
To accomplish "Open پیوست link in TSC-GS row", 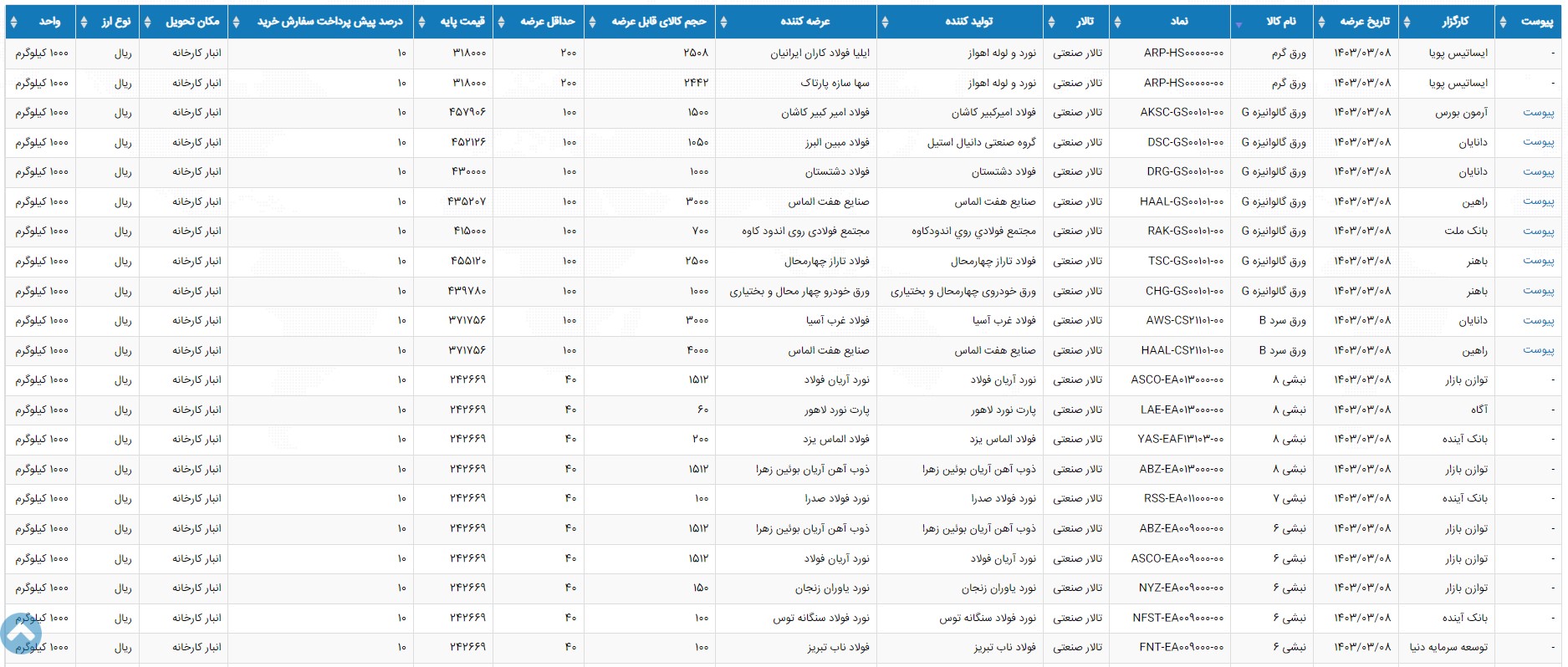I will pos(1538,261).
